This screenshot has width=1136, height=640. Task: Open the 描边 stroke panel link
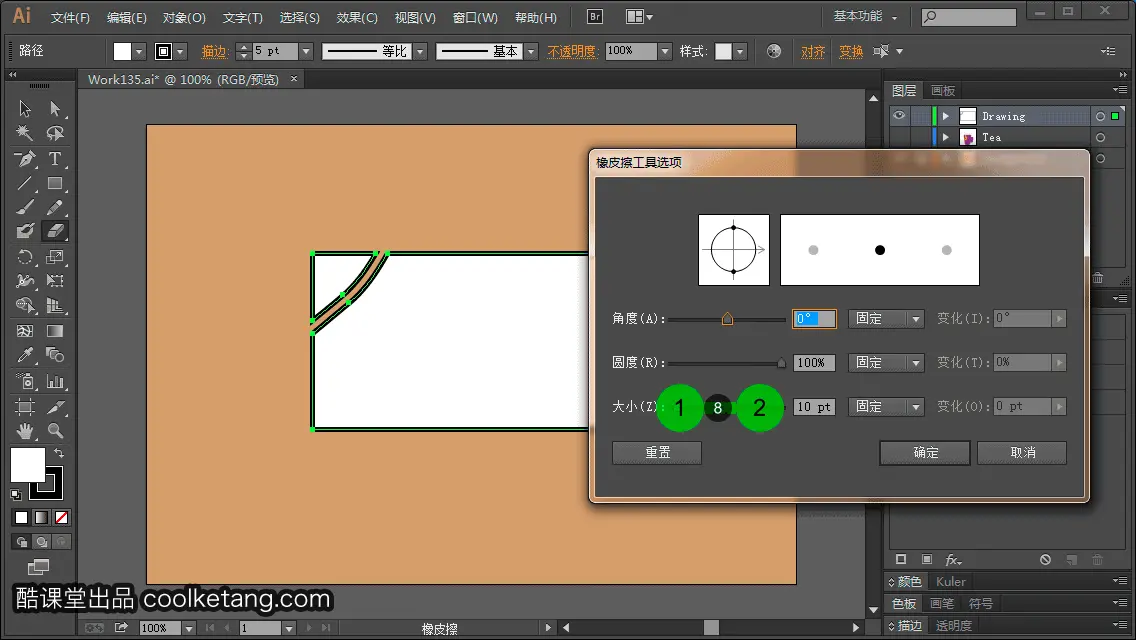coord(214,51)
